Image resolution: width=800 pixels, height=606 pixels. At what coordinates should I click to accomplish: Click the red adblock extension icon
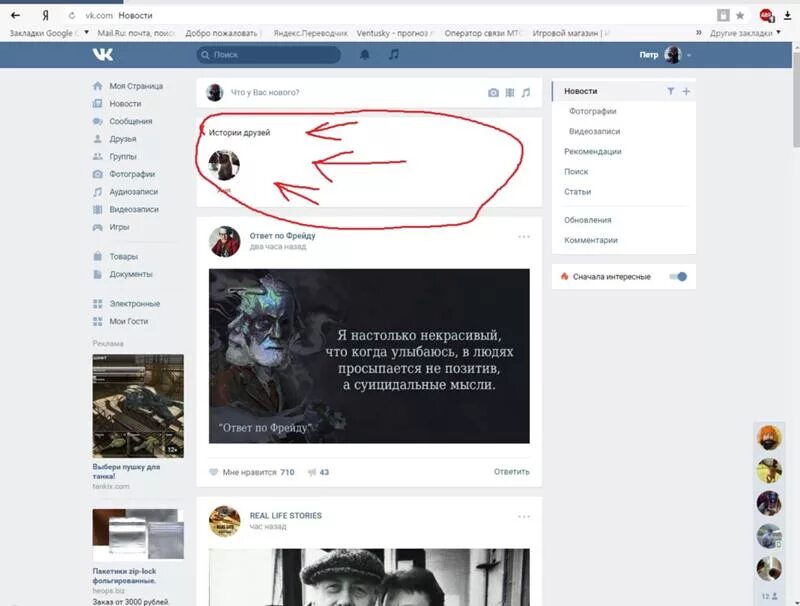766,16
